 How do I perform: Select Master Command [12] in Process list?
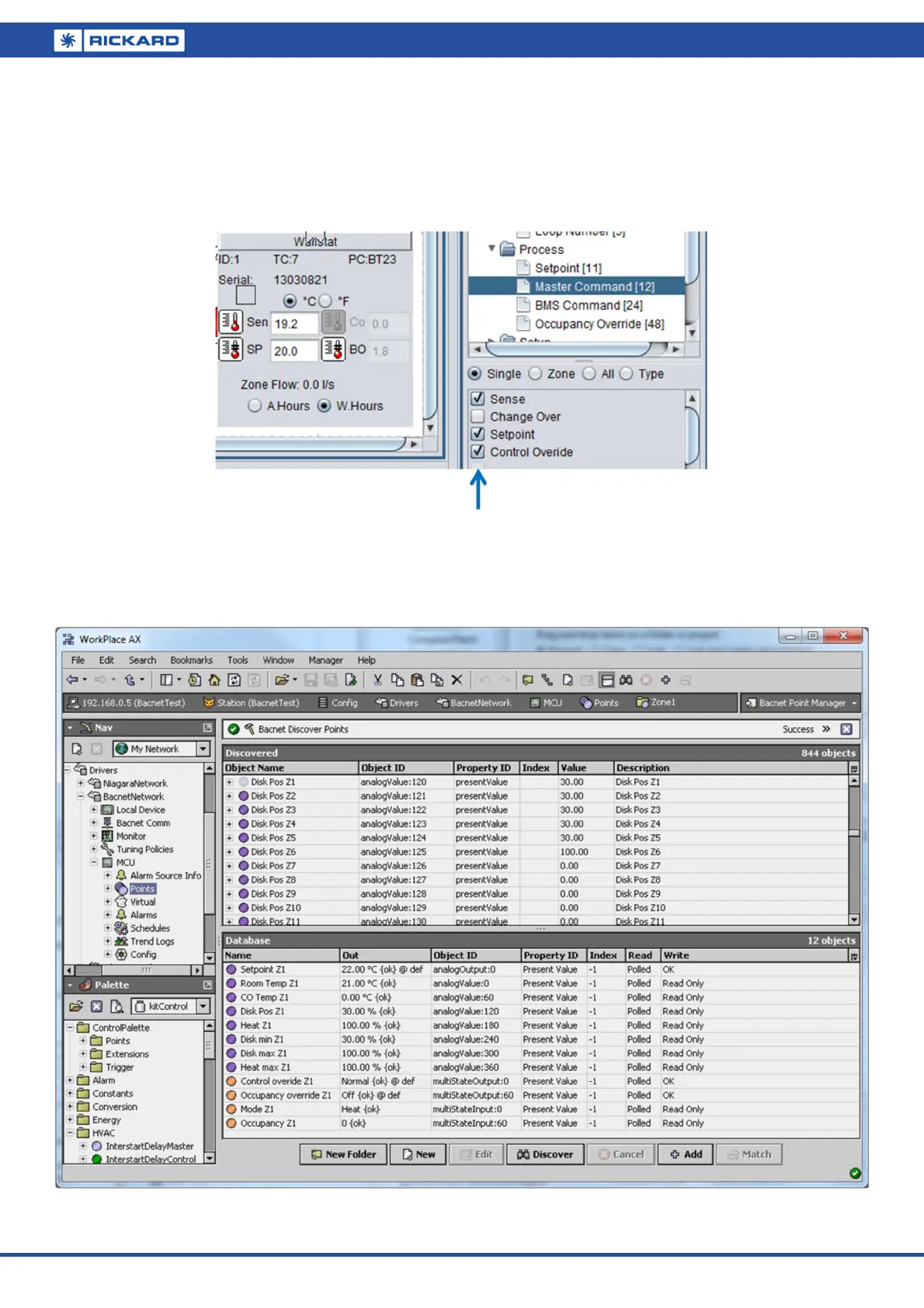[x=577, y=287]
